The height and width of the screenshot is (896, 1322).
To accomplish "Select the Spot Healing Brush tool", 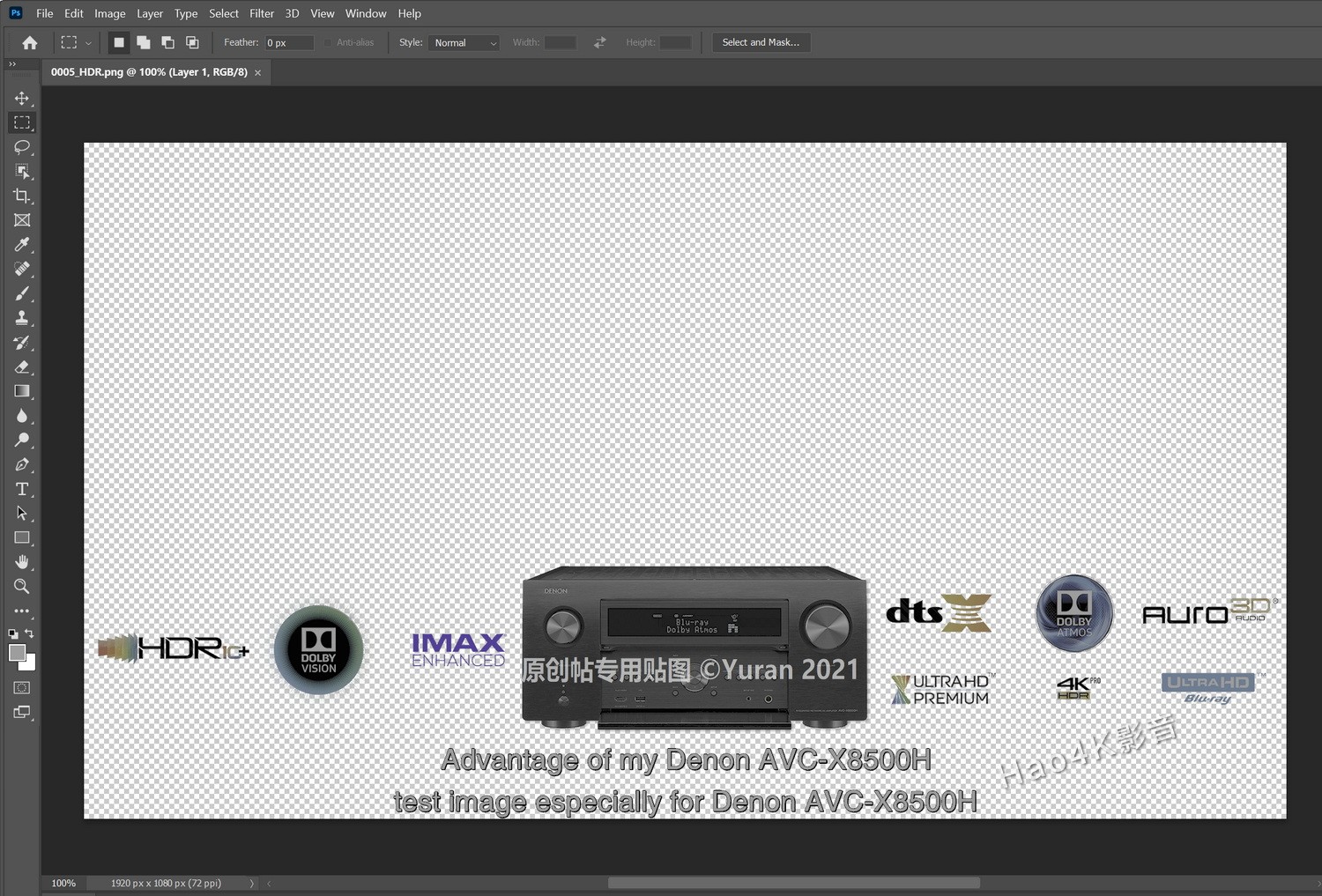I will (x=22, y=269).
